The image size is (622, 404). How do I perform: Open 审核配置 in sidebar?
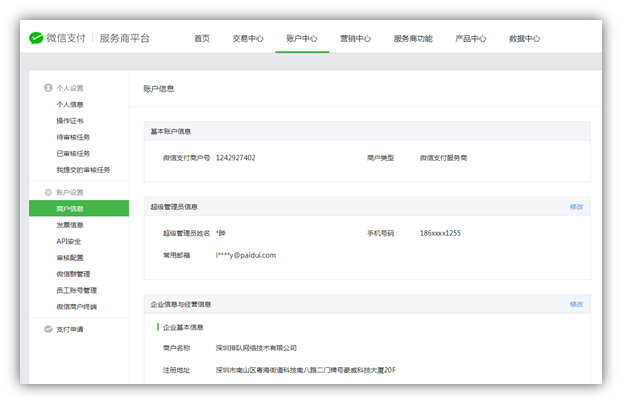[70, 258]
